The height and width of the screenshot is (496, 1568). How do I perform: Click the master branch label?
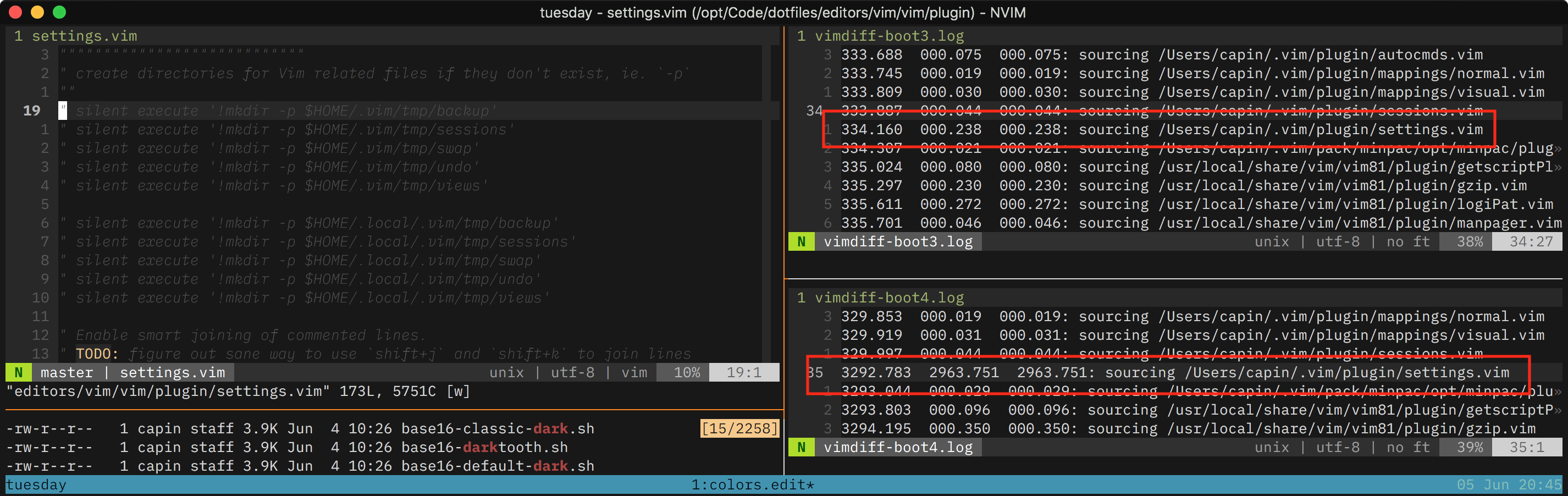point(66,372)
